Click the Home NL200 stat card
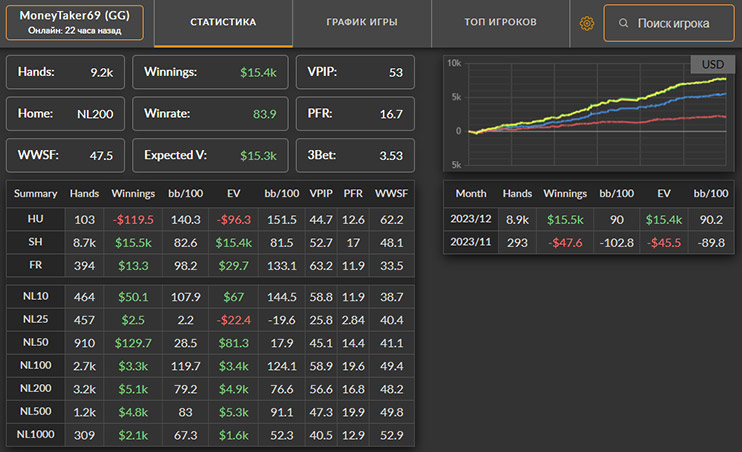The height and width of the screenshot is (452, 742). 66,114
